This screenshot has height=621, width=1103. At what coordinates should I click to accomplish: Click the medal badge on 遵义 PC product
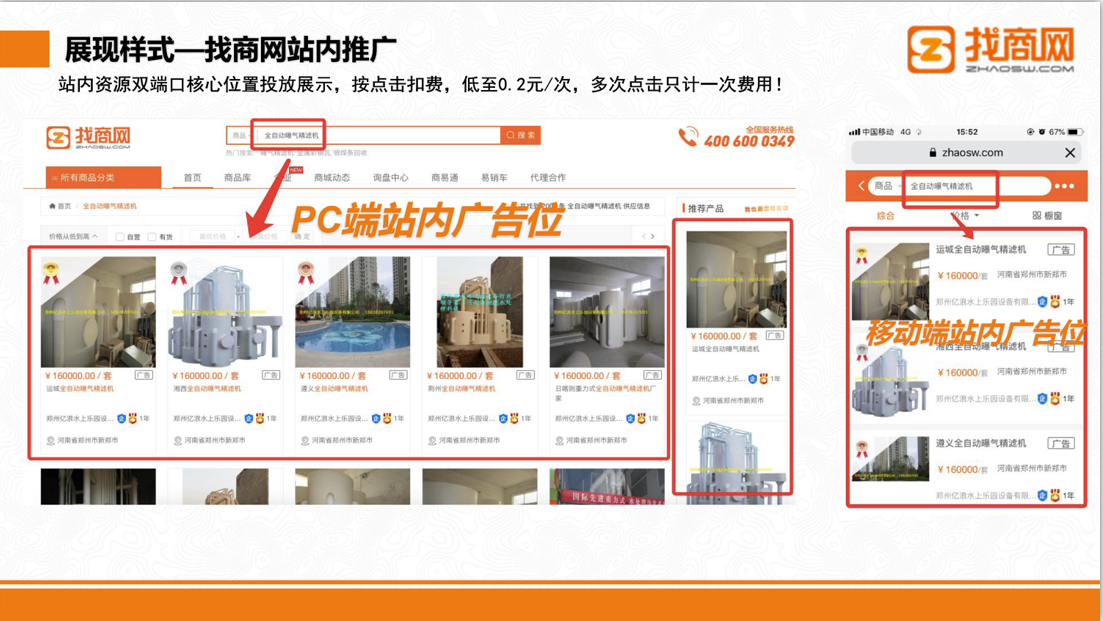tap(305, 272)
